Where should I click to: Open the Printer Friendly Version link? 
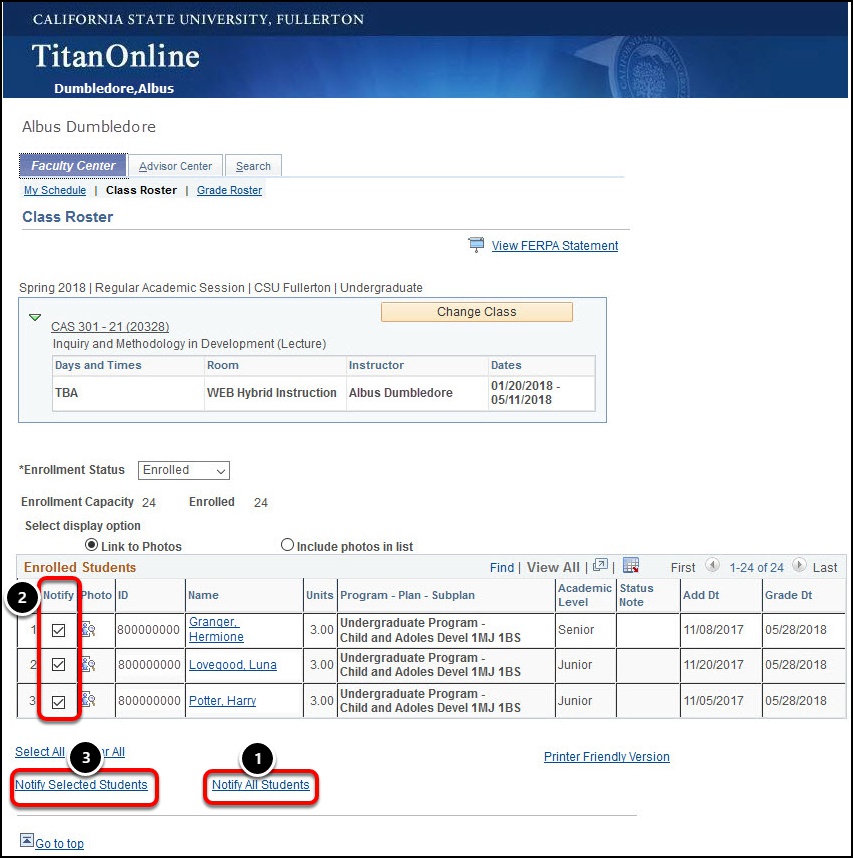coord(606,757)
